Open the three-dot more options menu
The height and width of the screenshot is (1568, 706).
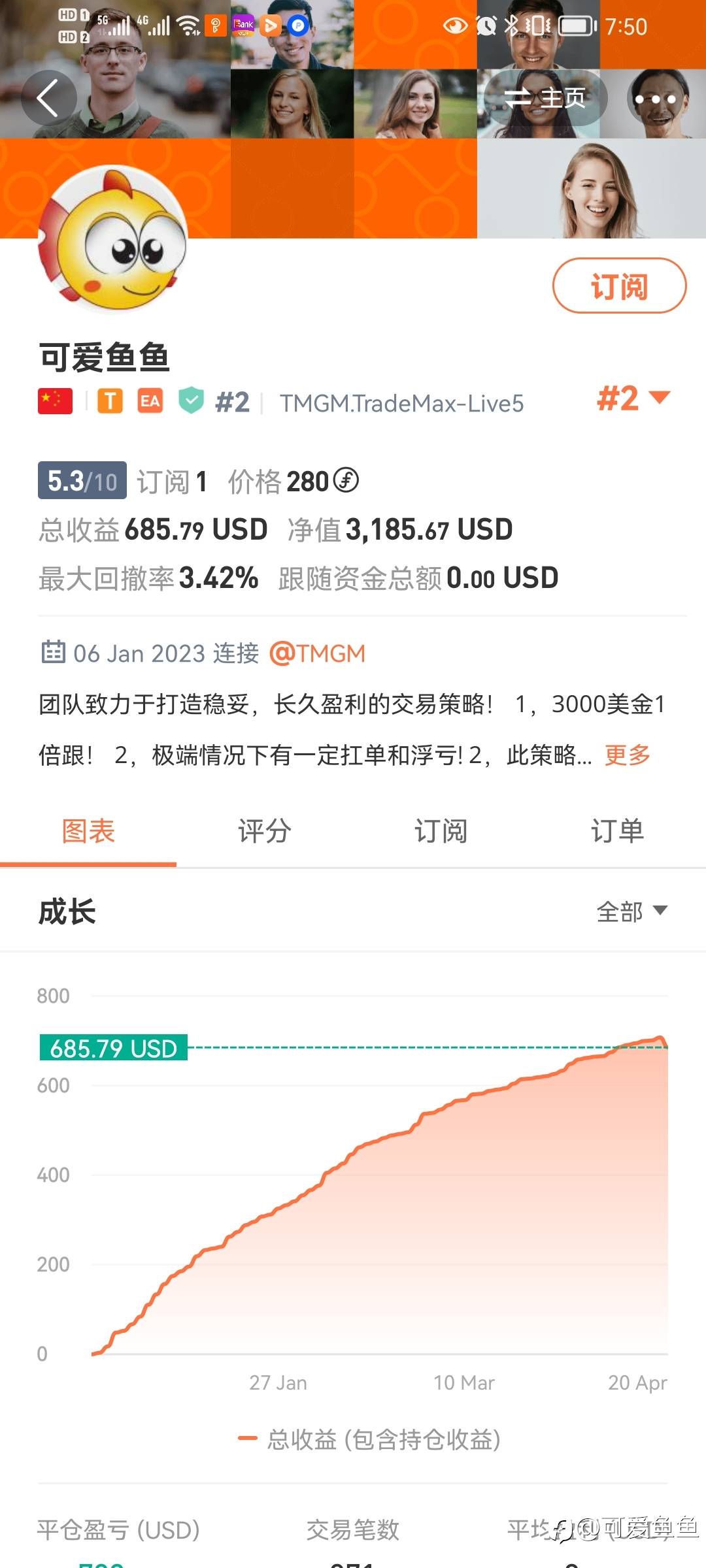coord(655,99)
